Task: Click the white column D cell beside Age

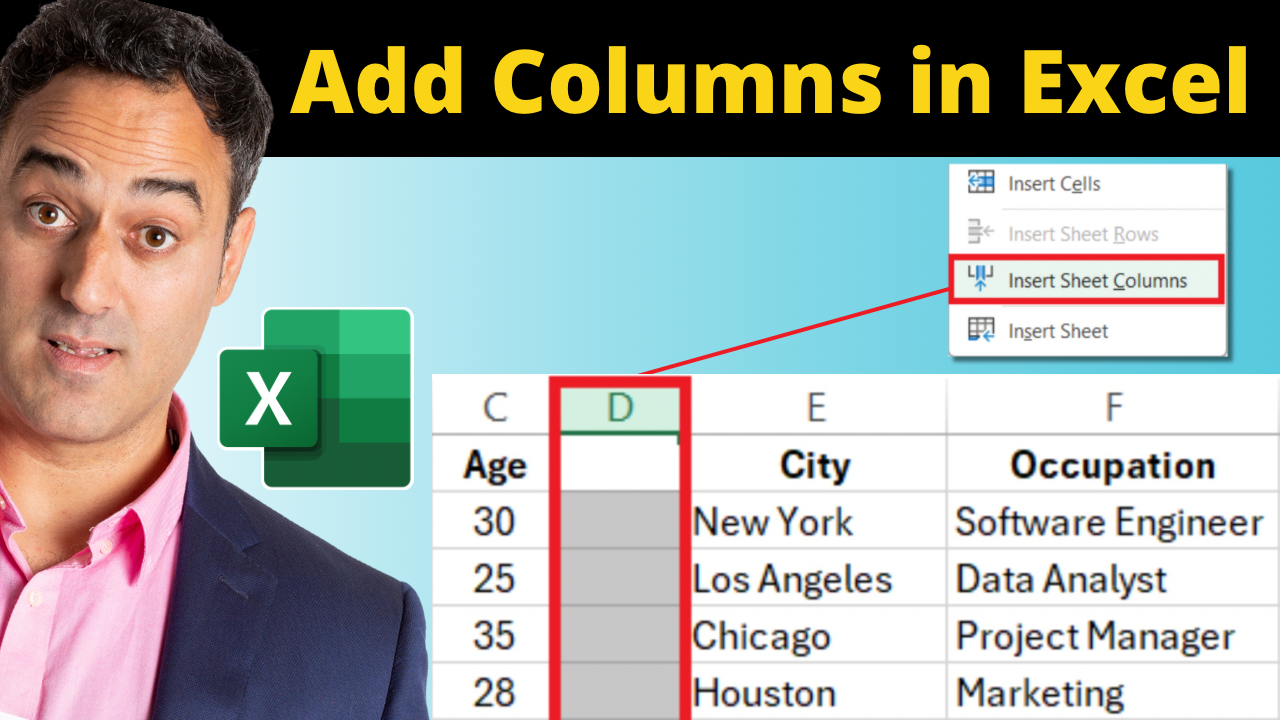Action: click(621, 464)
